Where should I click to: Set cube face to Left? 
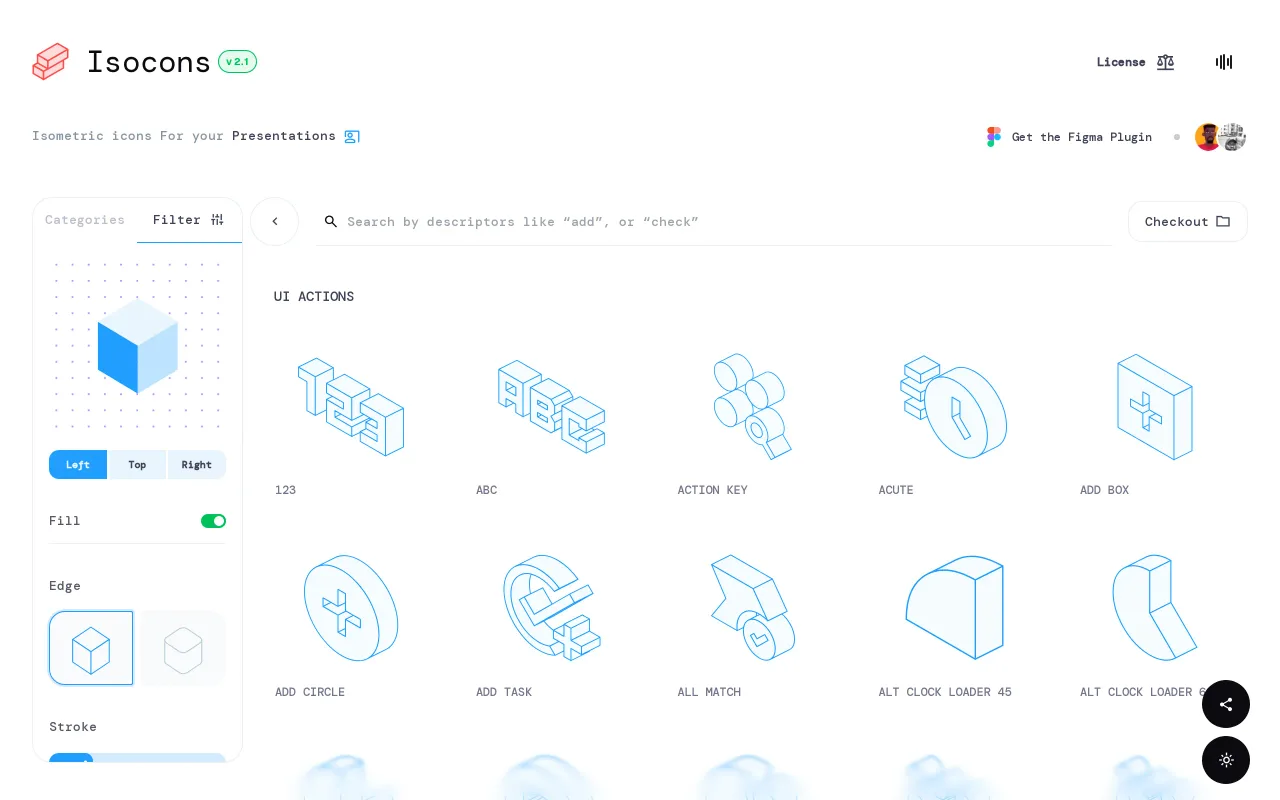[78, 465]
